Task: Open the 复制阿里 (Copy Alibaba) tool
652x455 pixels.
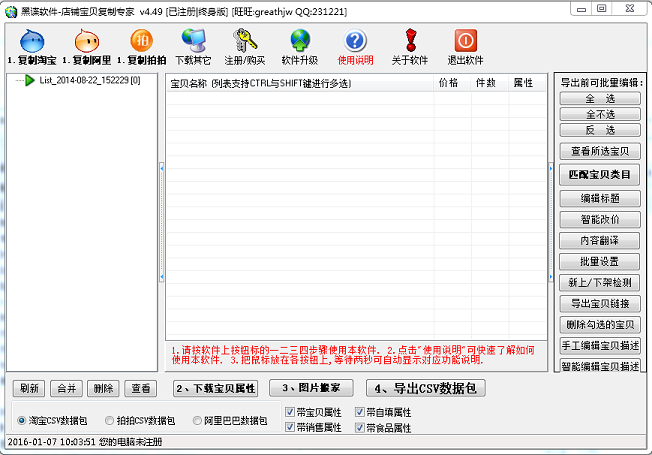Action: [x=86, y=47]
